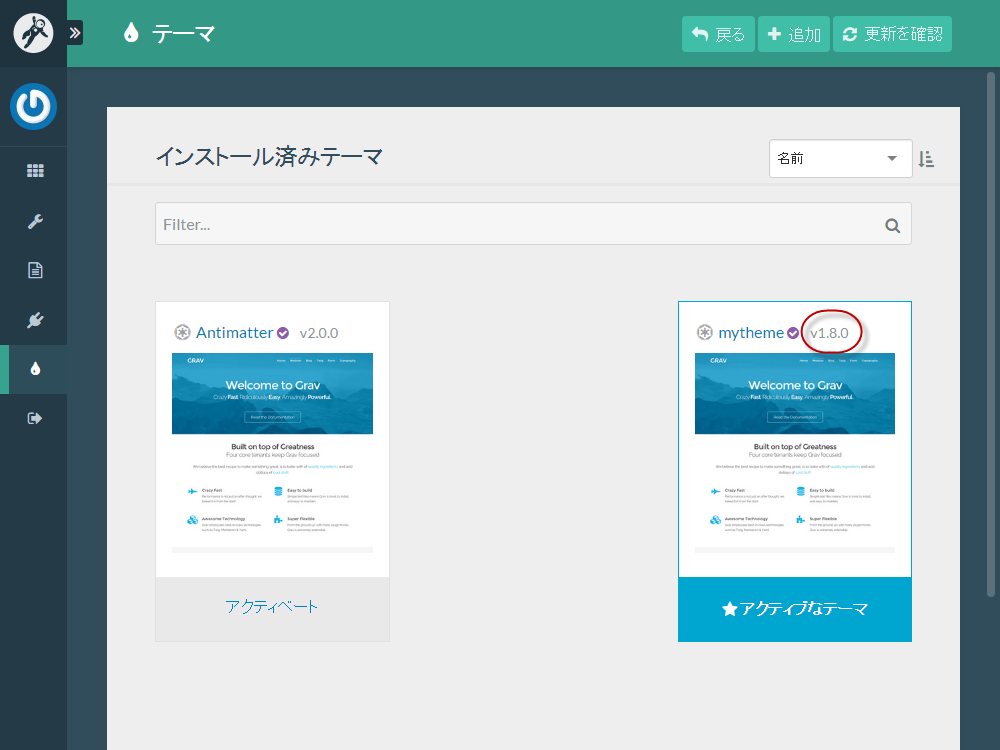
Task: Click the Filter search input field
Action: (520, 225)
